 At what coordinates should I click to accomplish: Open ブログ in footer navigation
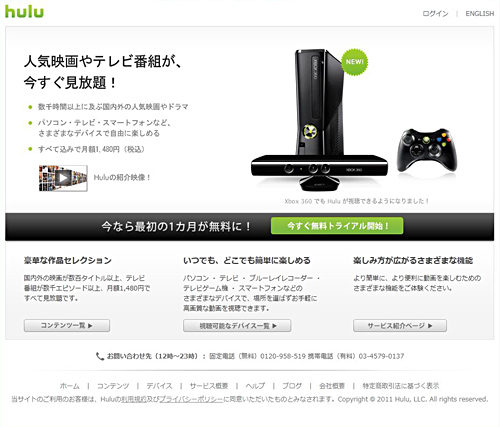click(292, 386)
